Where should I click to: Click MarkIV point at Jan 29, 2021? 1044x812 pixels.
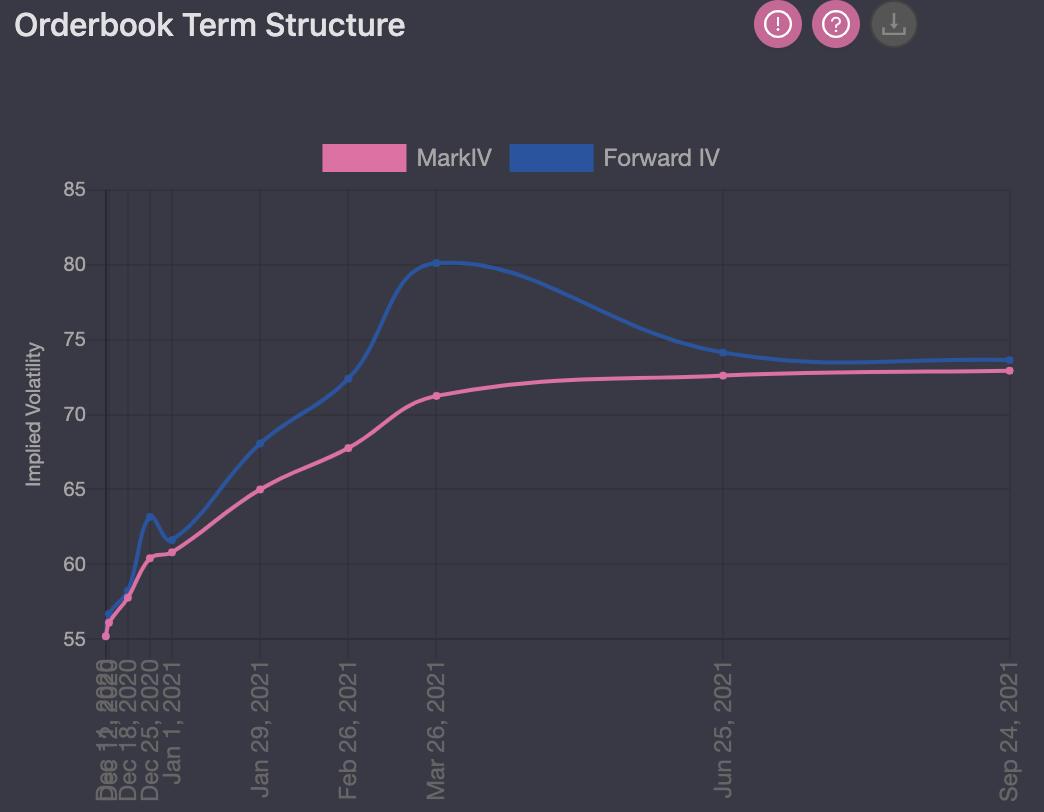click(x=260, y=489)
